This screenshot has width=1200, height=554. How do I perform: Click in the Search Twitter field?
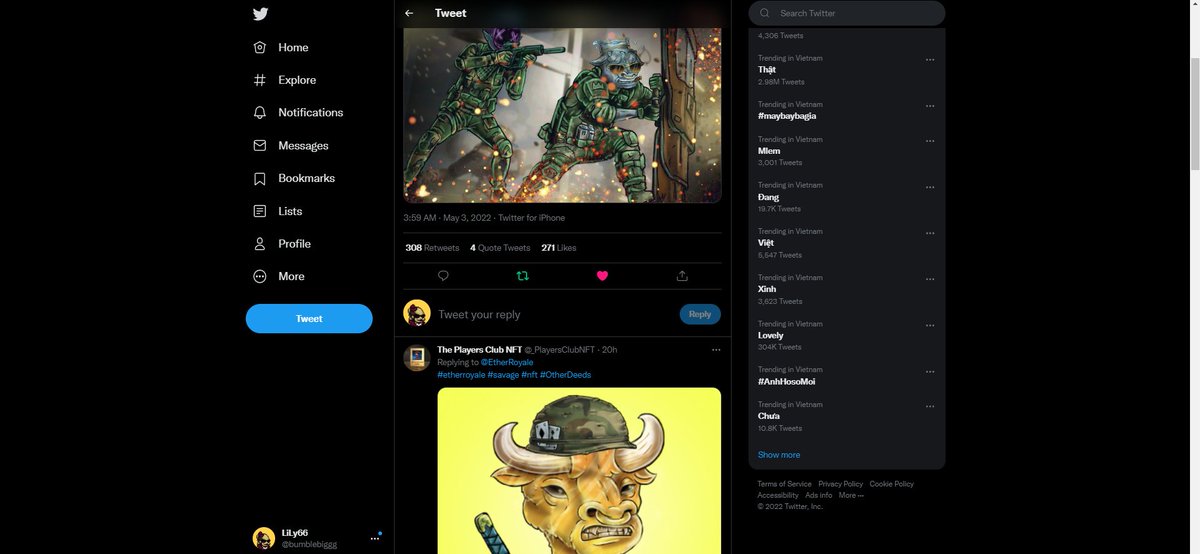tap(847, 13)
